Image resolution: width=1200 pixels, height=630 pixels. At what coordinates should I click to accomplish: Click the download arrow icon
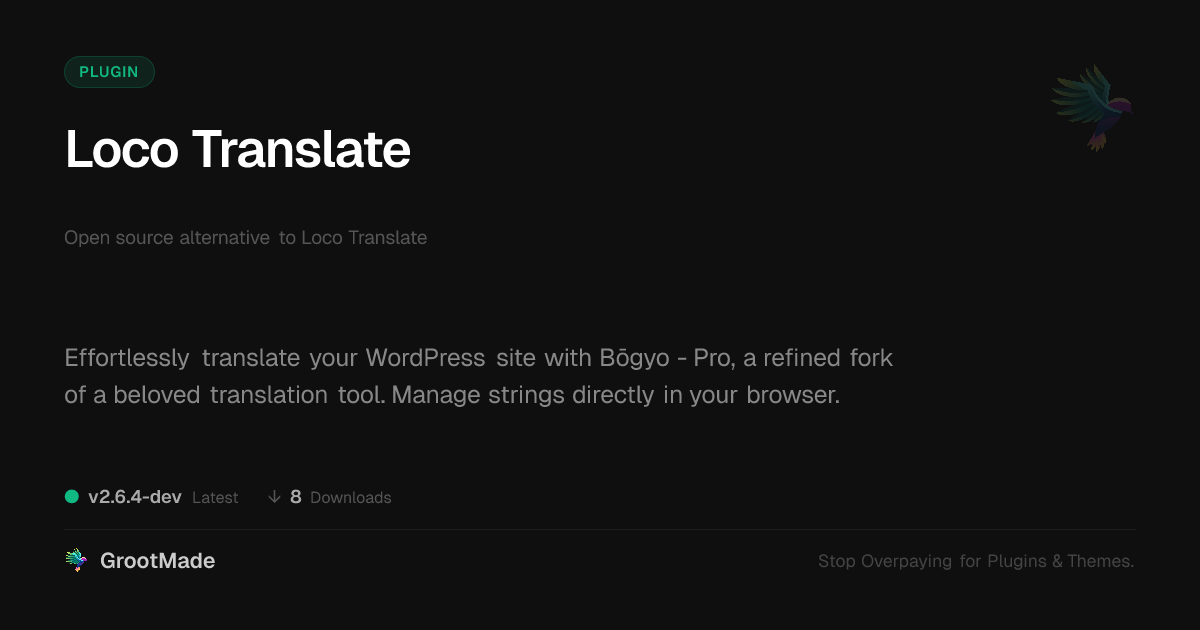274,497
